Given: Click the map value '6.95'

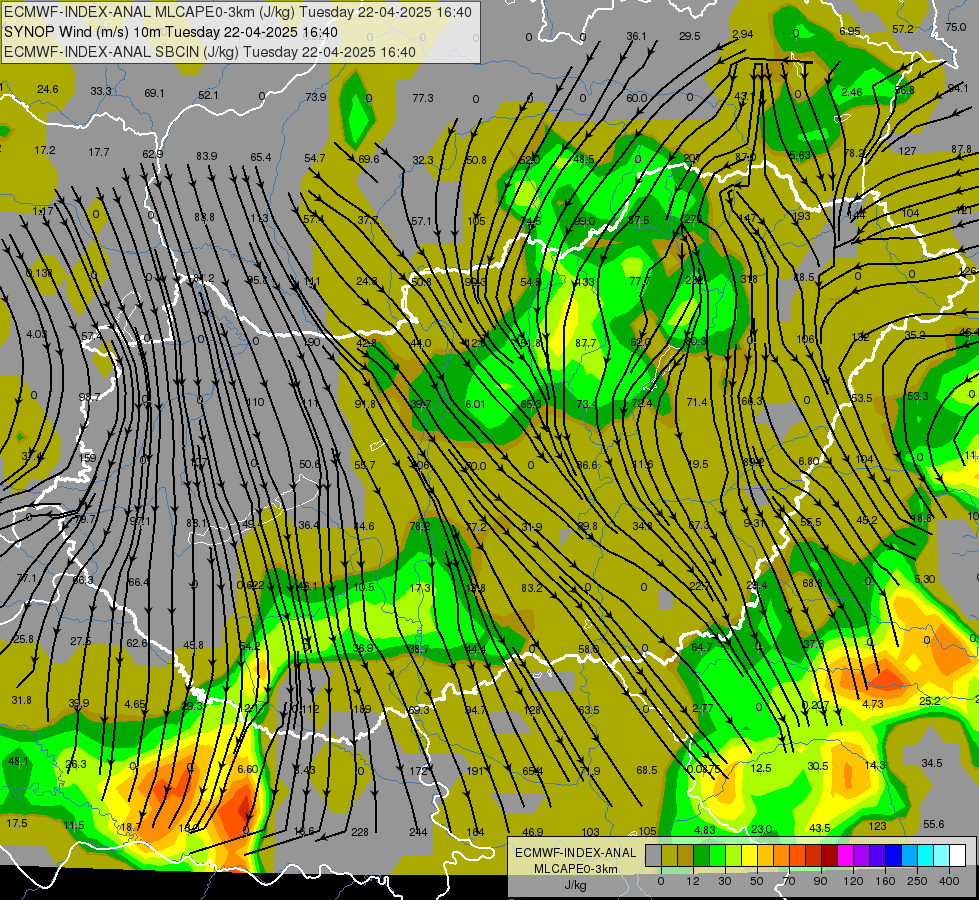Looking at the screenshot, I should (850, 31).
